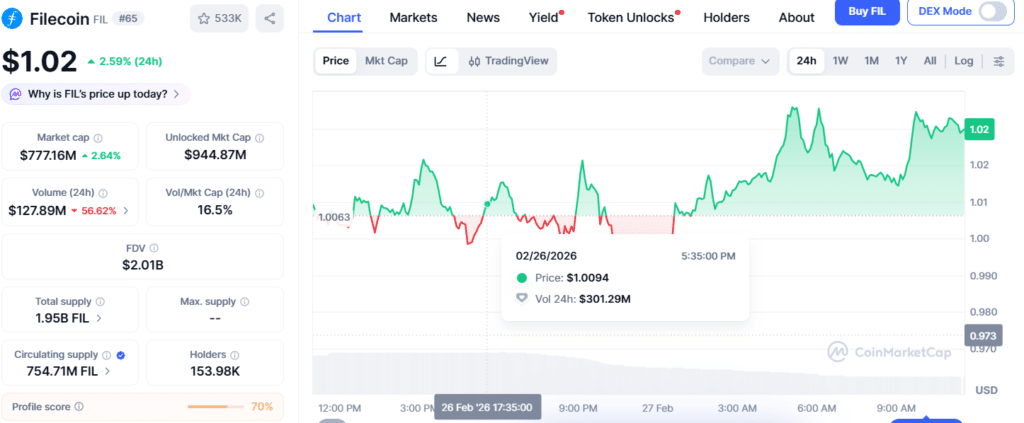Screen dimensions: 1024x423
Task: Click info icon next to Volume (24h)
Action: [103, 193]
